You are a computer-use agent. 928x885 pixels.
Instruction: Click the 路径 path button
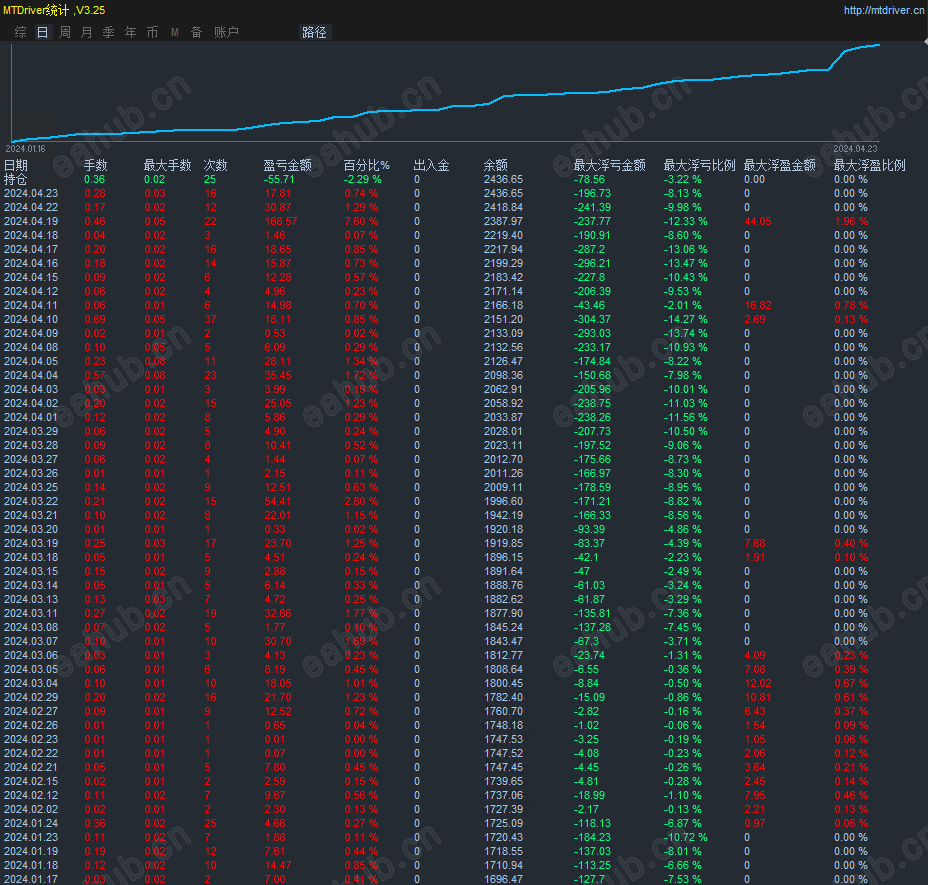tap(314, 32)
